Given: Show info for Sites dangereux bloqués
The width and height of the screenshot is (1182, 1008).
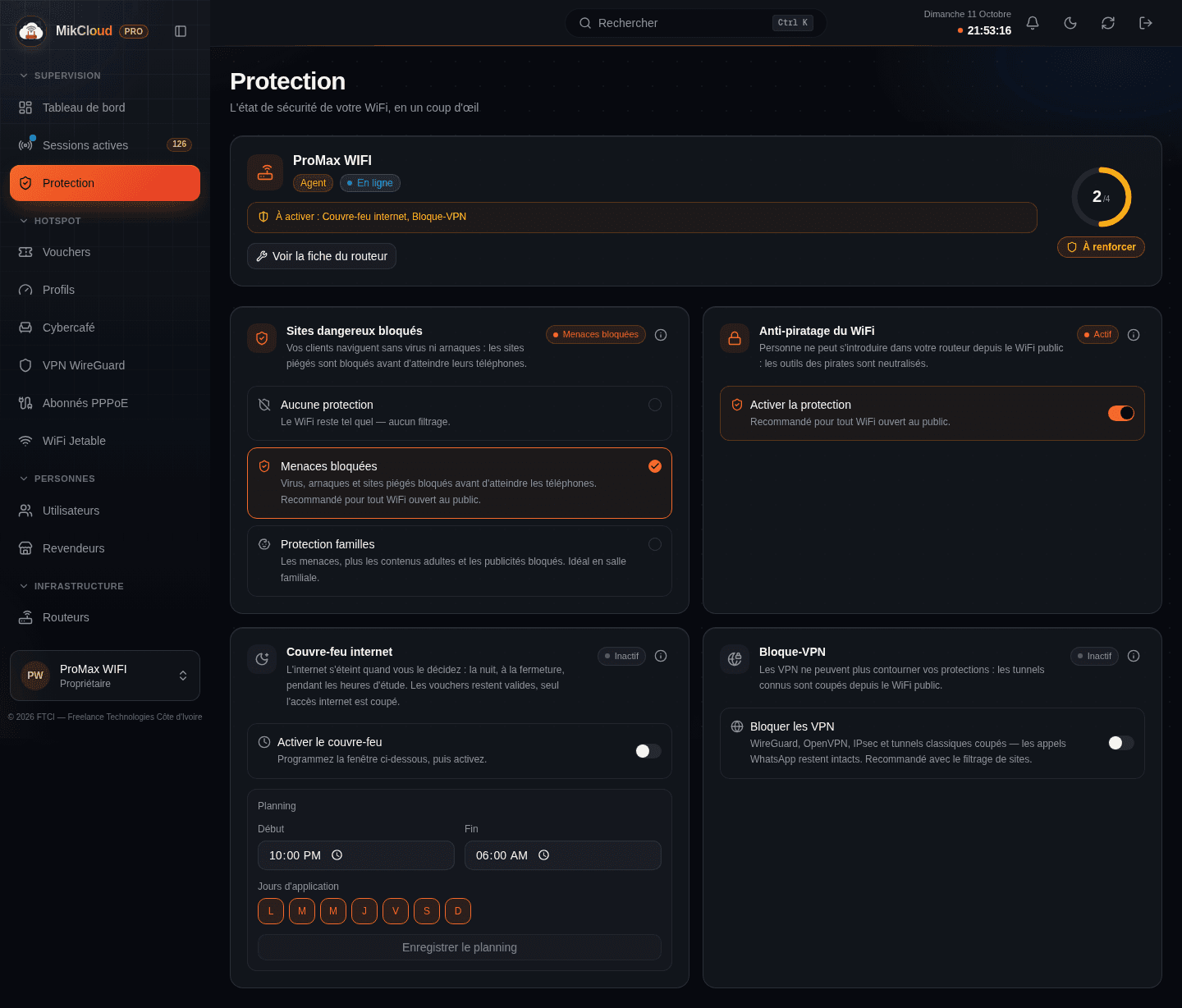Looking at the screenshot, I should pyautogui.click(x=661, y=335).
